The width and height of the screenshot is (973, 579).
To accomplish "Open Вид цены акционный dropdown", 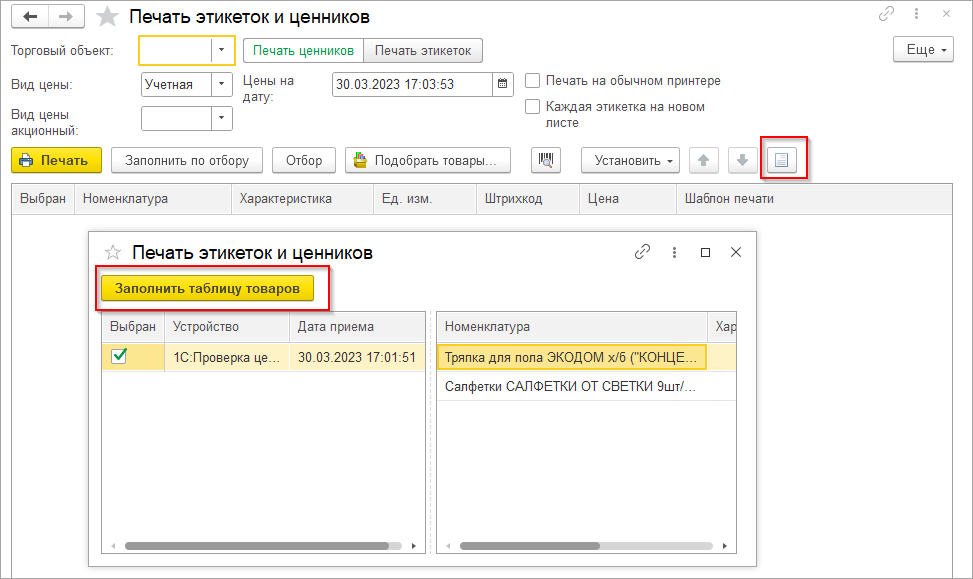I will [222, 119].
